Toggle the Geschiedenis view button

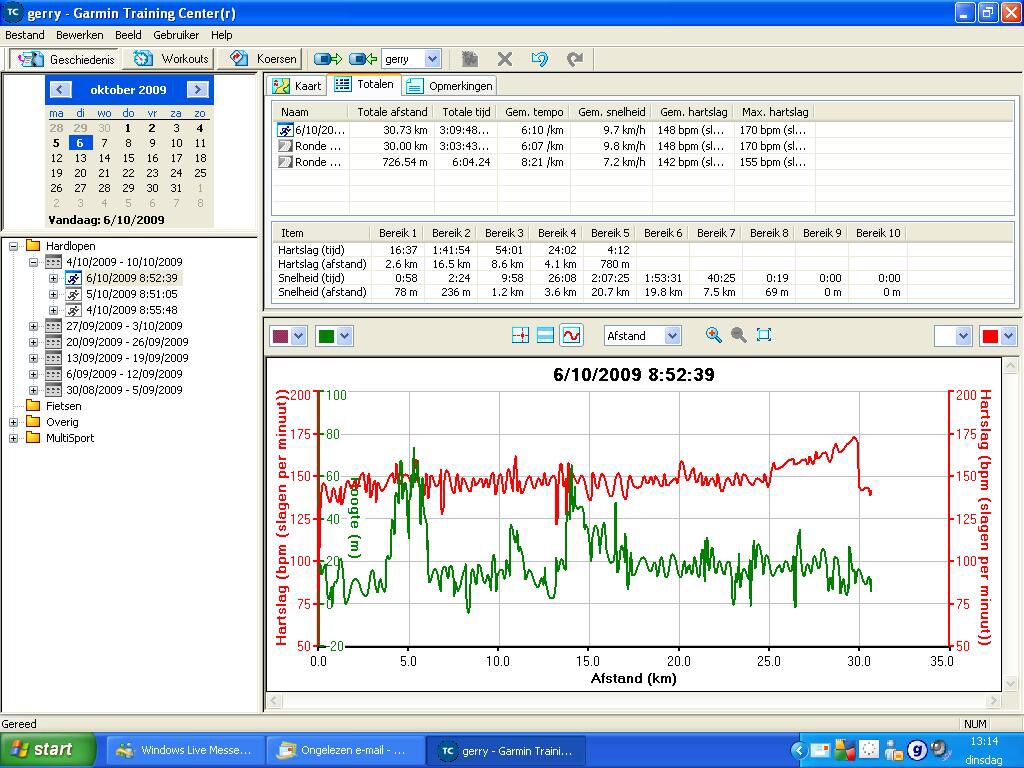(67, 59)
